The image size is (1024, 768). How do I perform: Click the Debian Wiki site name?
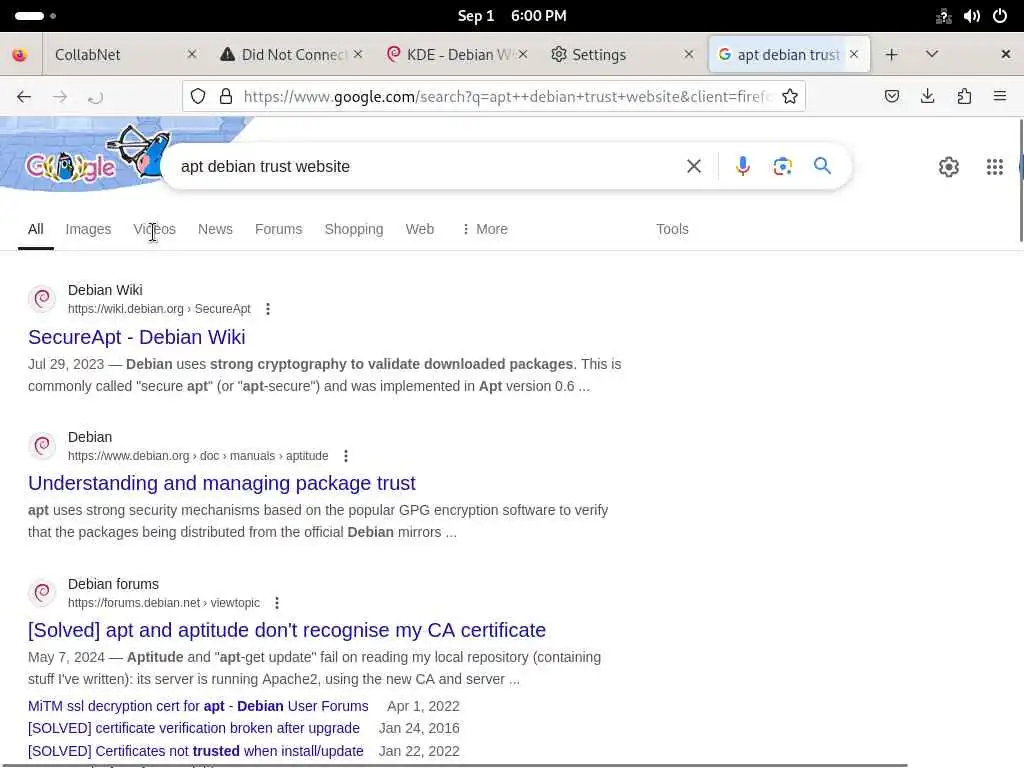(105, 290)
